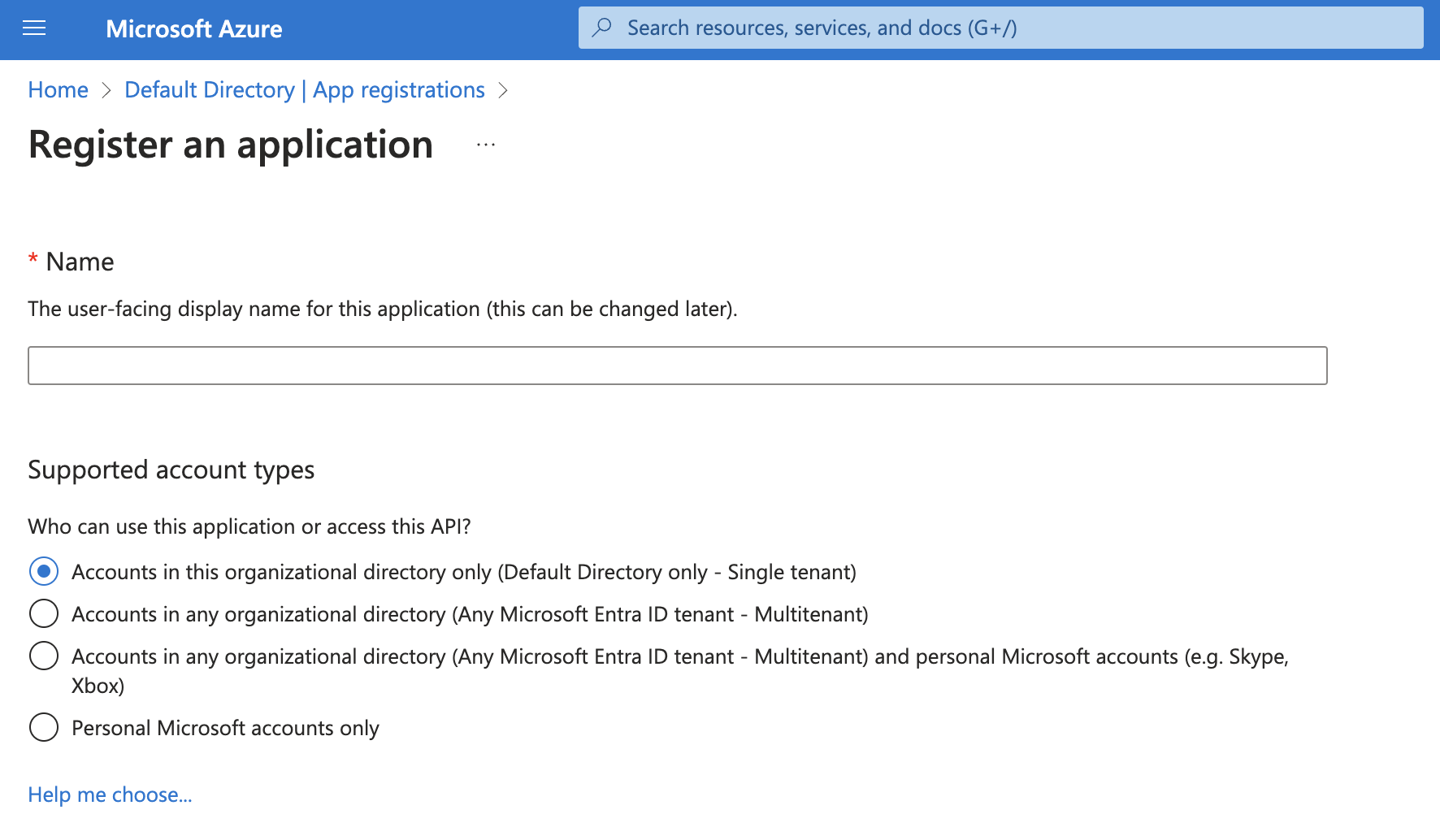
Task: Select Single tenant account type
Action: (44, 571)
